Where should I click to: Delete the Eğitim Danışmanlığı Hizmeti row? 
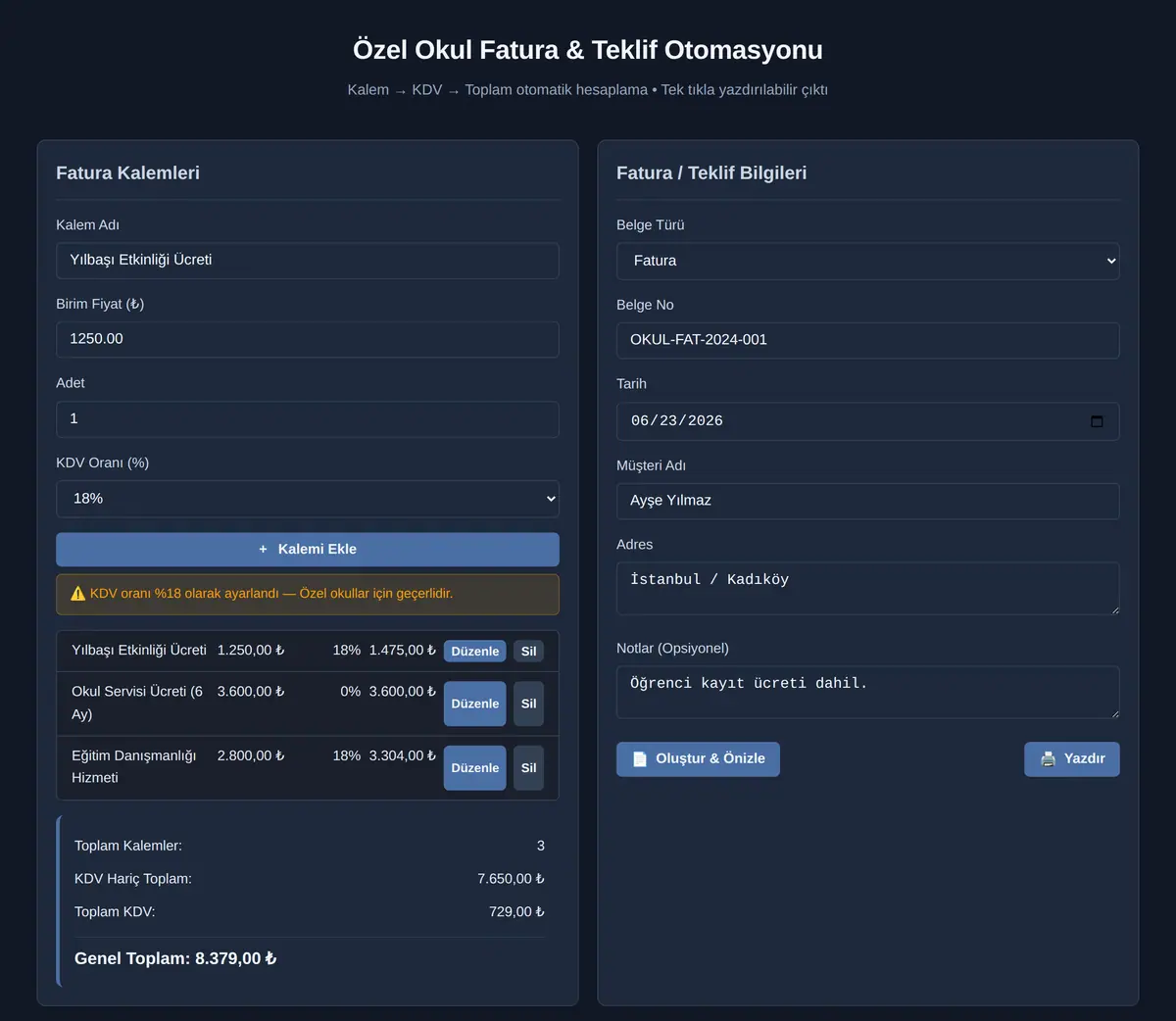pos(529,768)
